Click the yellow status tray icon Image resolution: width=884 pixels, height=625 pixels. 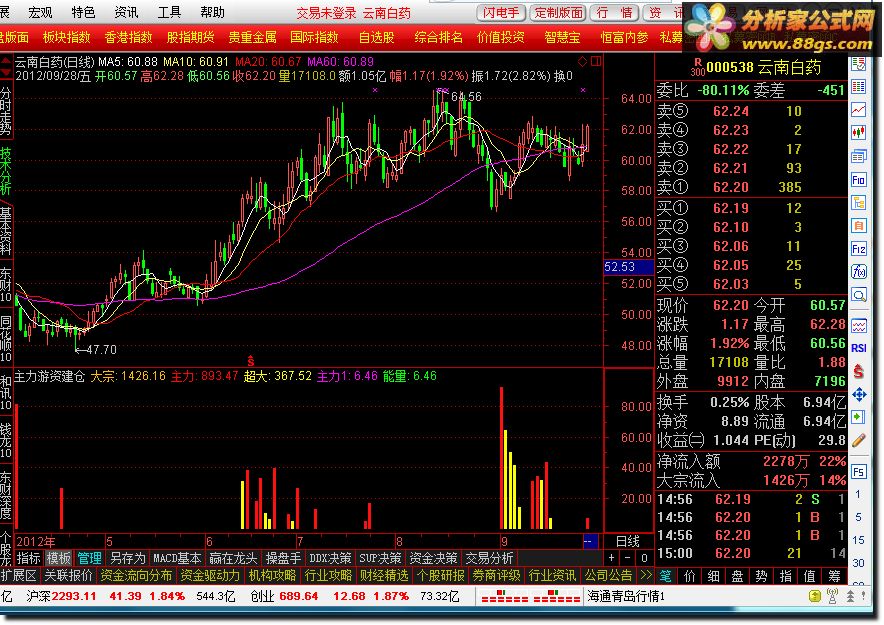click(814, 596)
